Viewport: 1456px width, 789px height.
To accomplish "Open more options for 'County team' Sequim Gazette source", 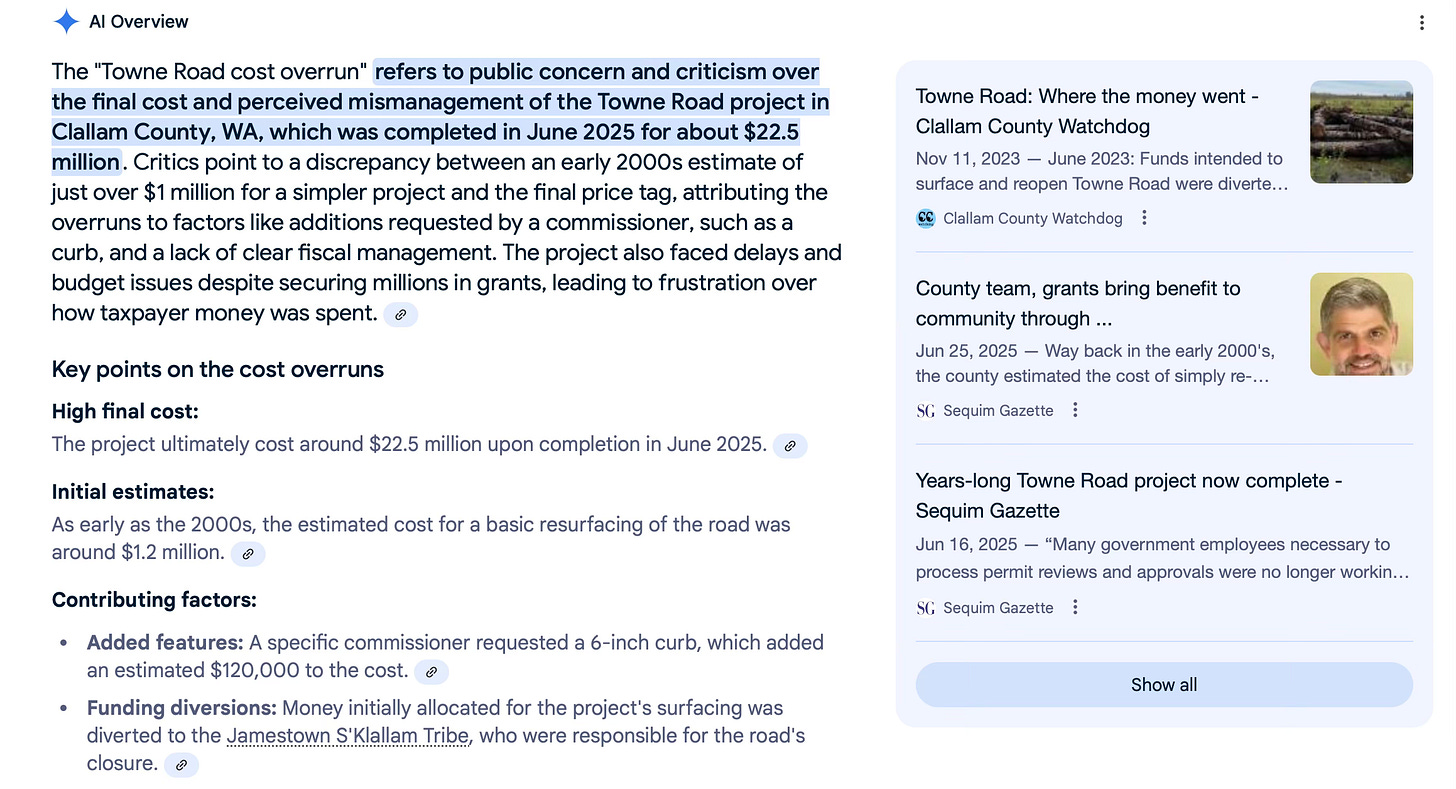I will 1075,410.
